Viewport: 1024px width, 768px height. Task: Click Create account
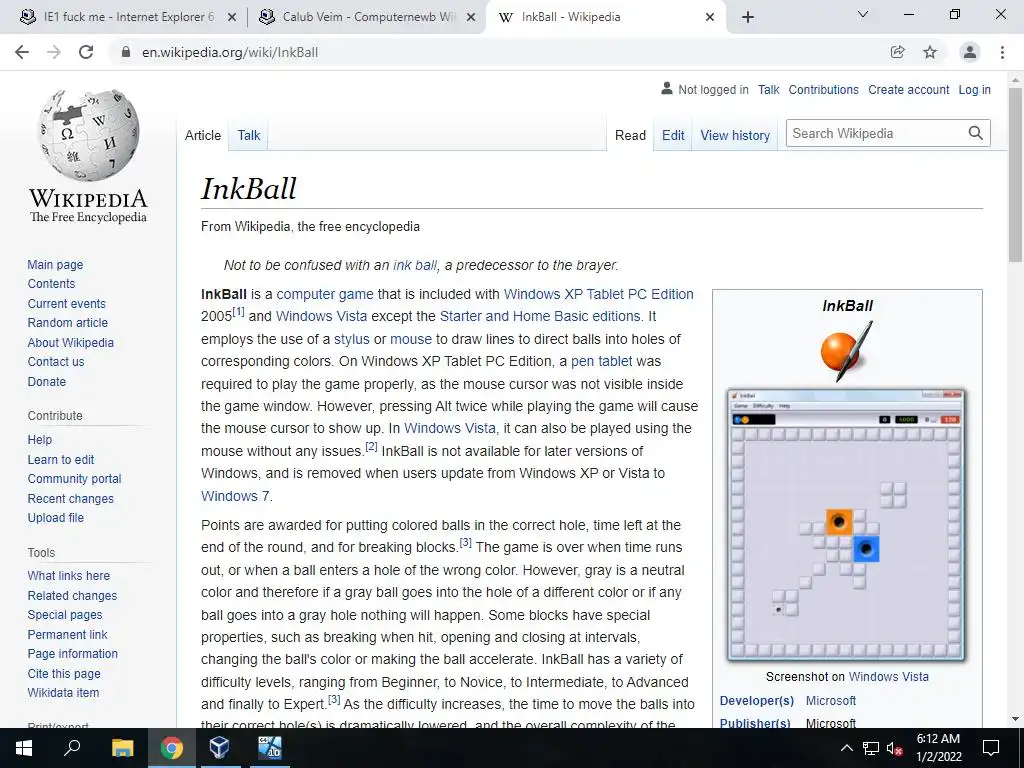click(x=908, y=90)
